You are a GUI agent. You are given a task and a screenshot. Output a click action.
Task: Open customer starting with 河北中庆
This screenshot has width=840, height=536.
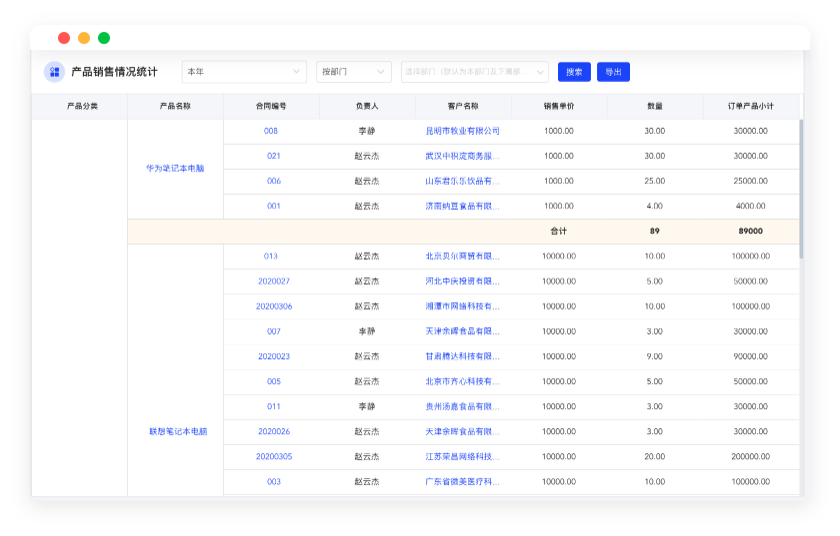462,281
